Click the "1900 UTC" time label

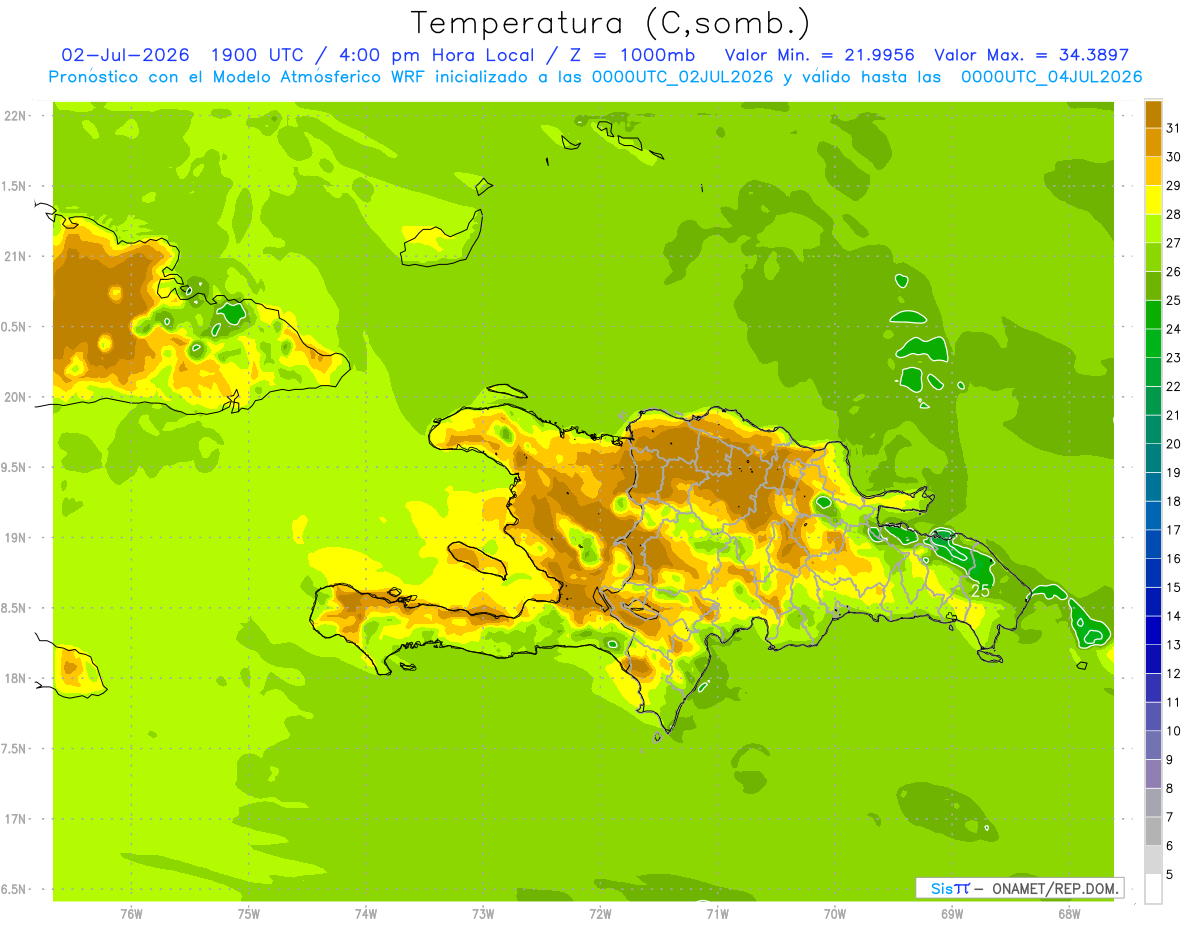coord(256,55)
